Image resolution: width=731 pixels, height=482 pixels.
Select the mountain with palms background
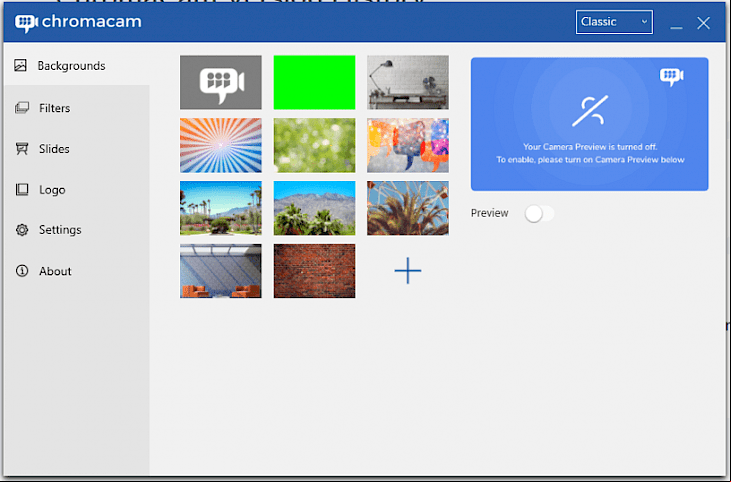pyautogui.click(x=314, y=208)
